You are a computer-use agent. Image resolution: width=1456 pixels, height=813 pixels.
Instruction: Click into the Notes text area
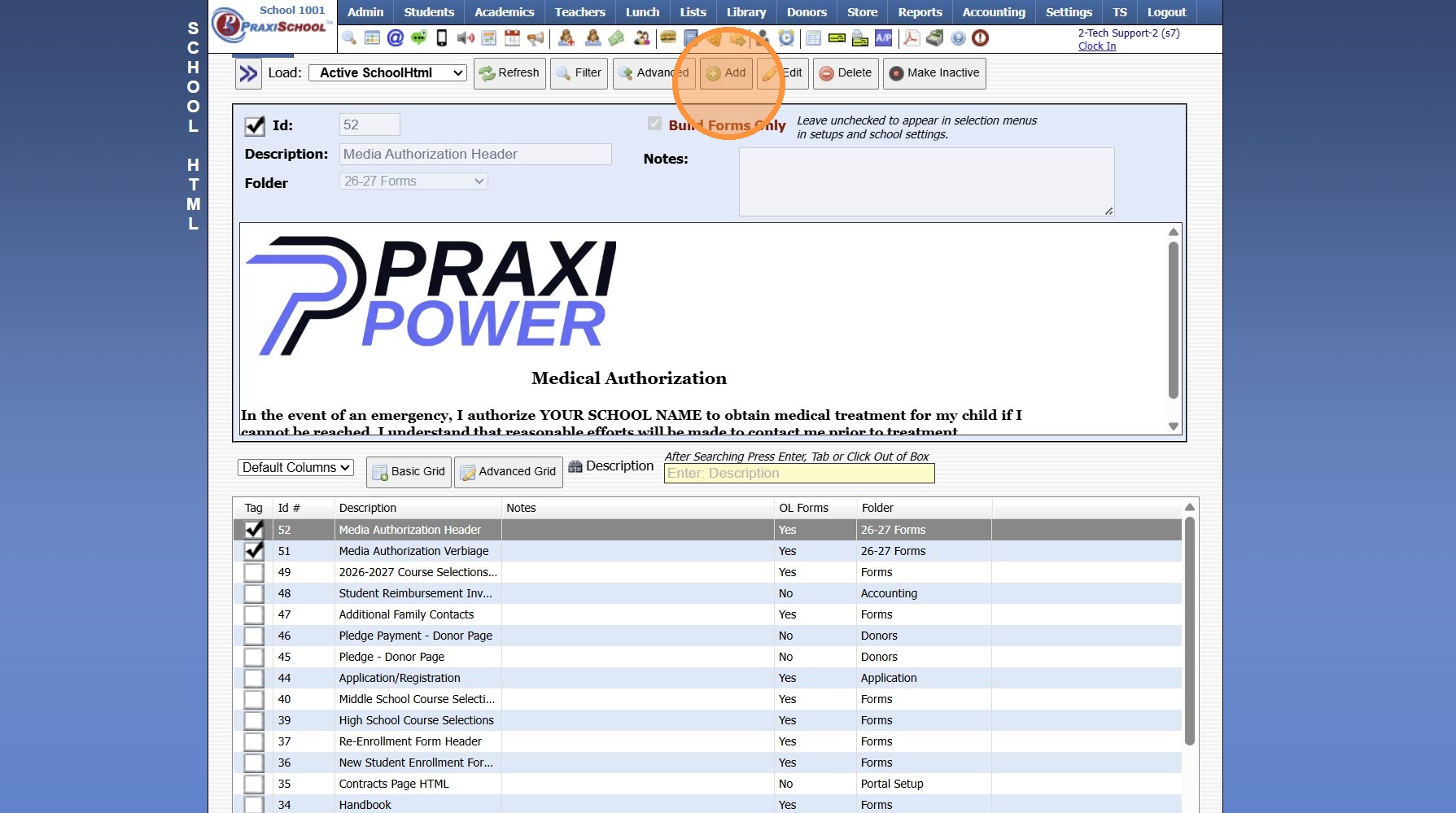[926, 182]
